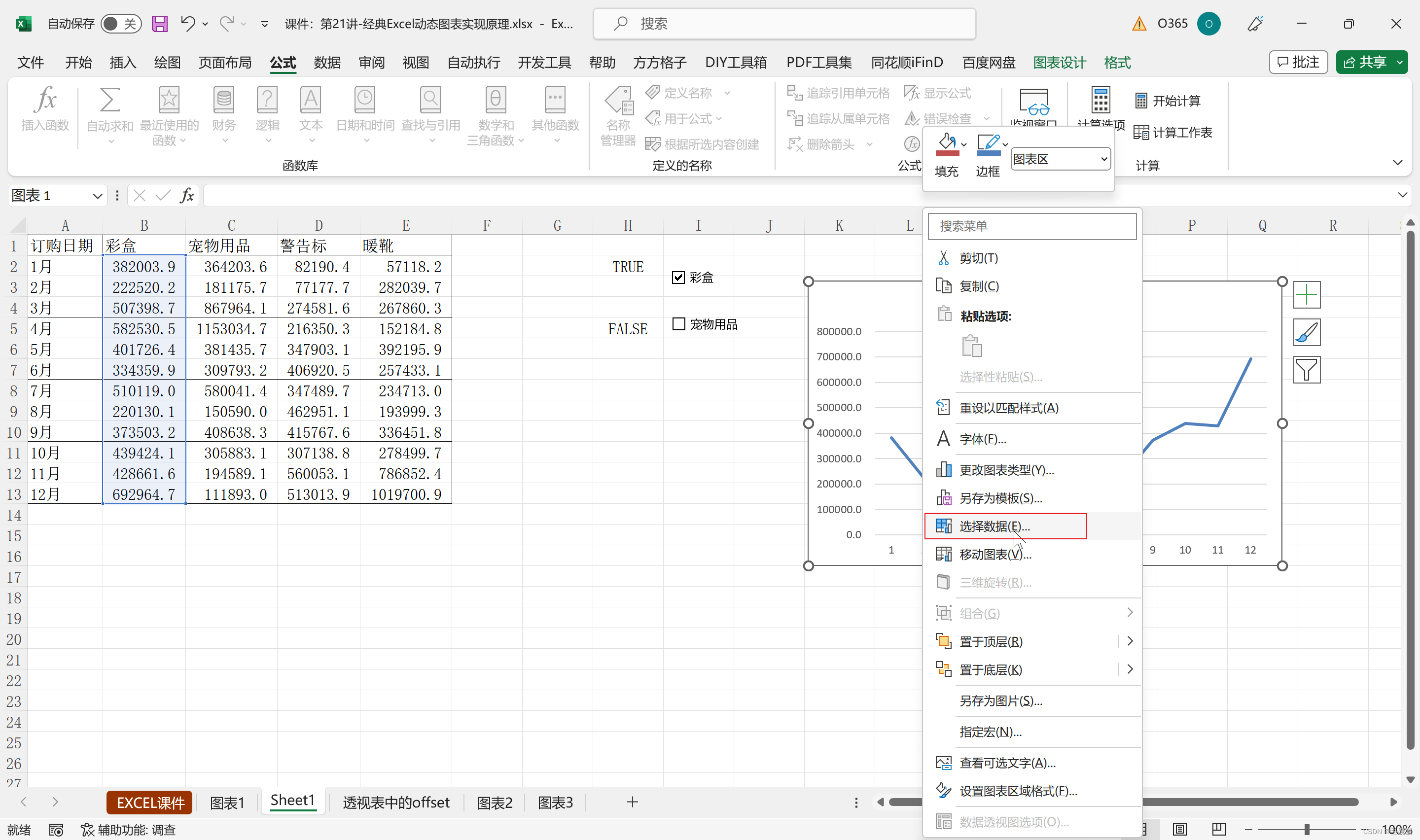Image resolution: width=1420 pixels, height=840 pixels.
Task: Open Math and Trig functions icon
Action: 495,100
